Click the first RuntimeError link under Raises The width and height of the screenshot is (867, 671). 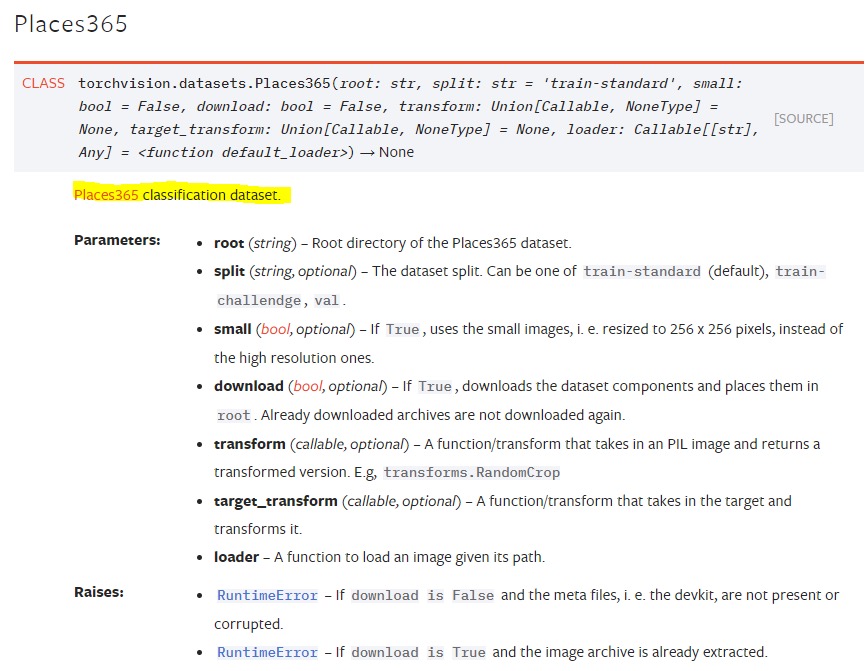tap(267, 595)
